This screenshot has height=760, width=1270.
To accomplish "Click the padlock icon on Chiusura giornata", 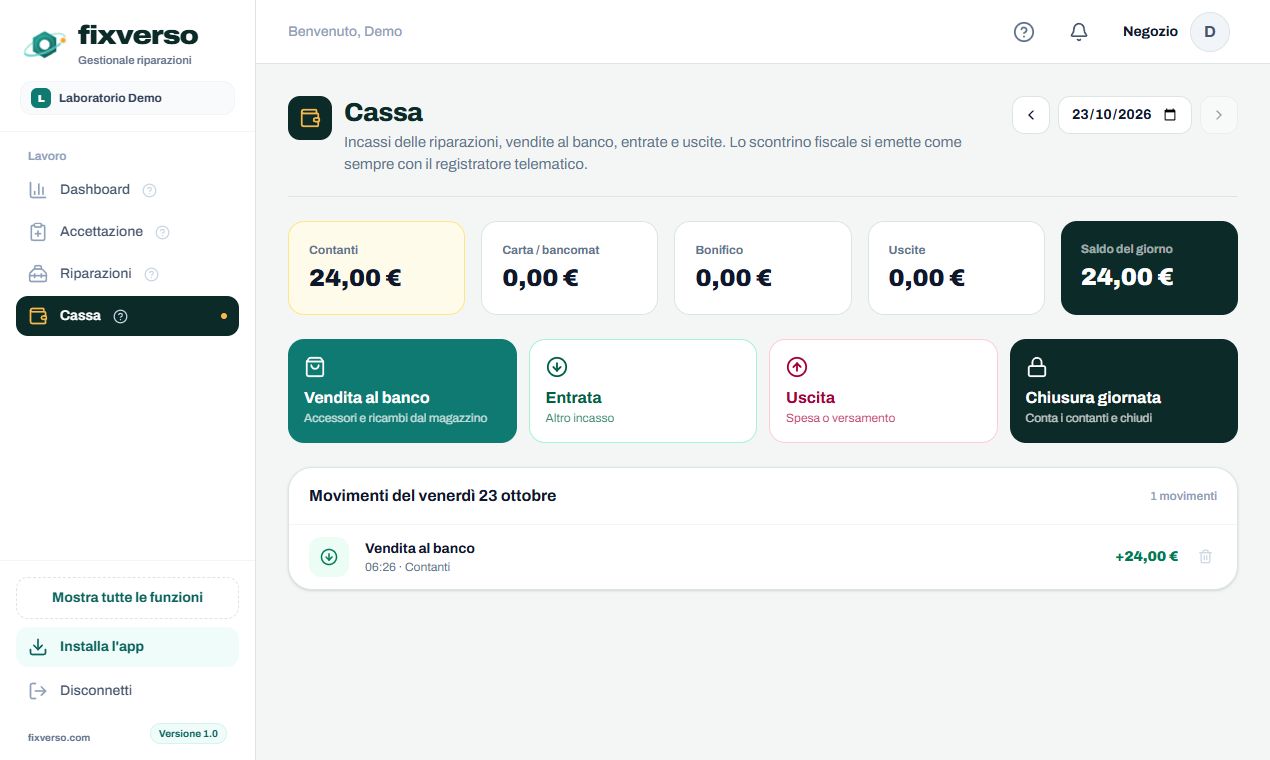I will [1037, 367].
